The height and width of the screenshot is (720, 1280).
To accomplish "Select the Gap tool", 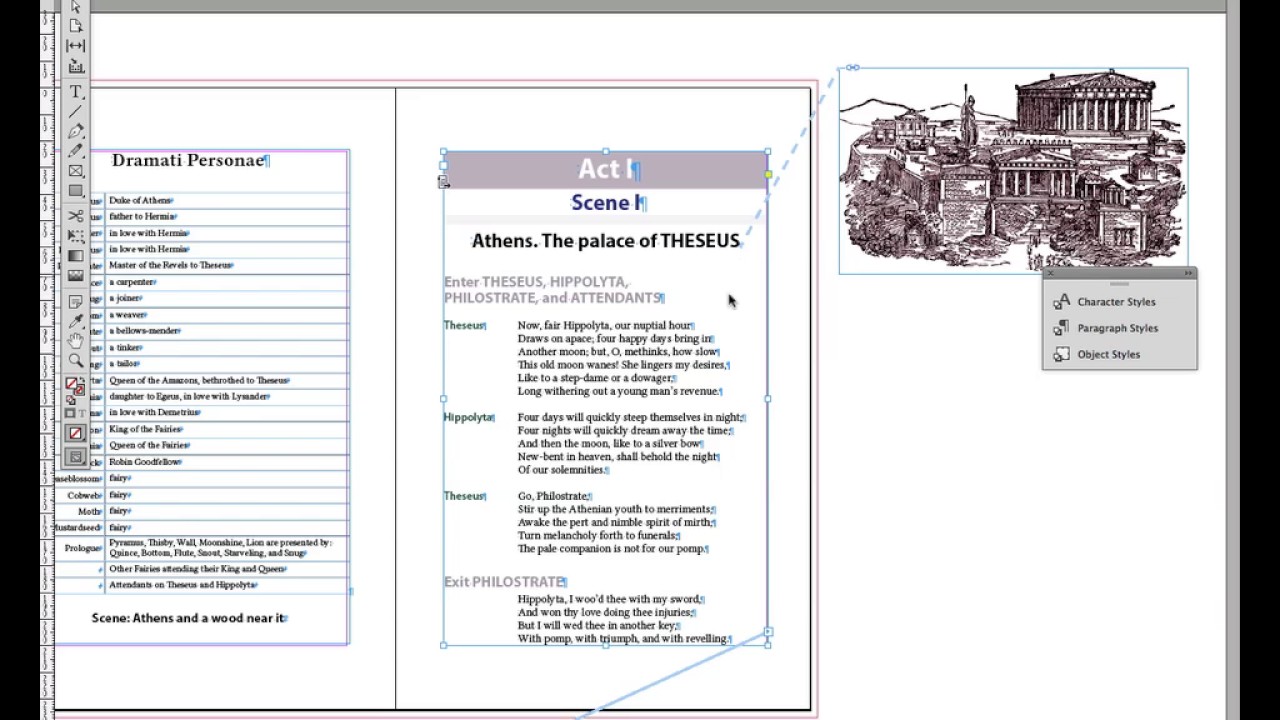I will tap(76, 46).
